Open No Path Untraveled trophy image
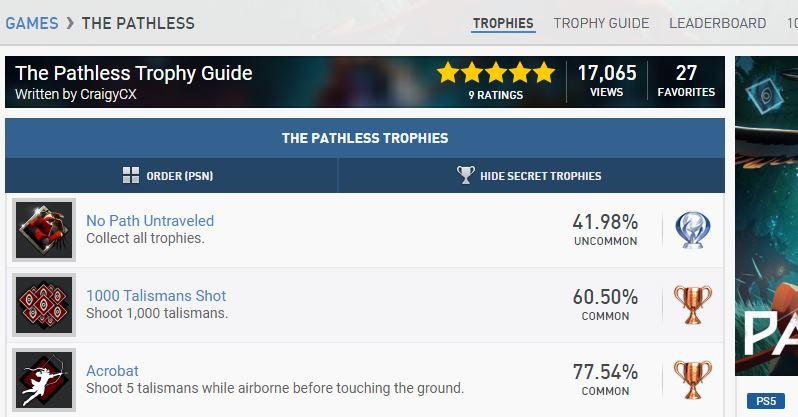 tap(44, 230)
